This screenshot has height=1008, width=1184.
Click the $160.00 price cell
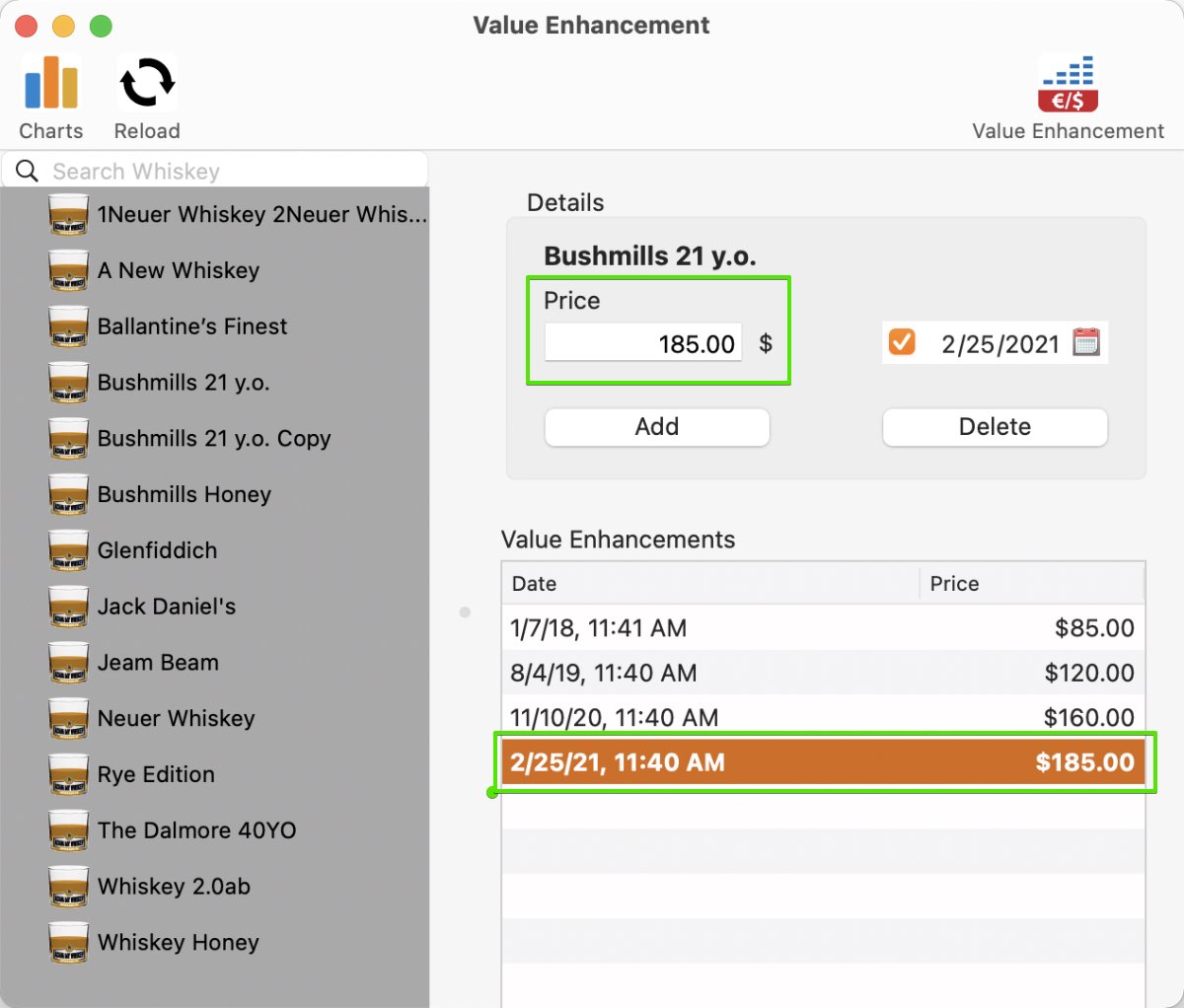point(1089,717)
